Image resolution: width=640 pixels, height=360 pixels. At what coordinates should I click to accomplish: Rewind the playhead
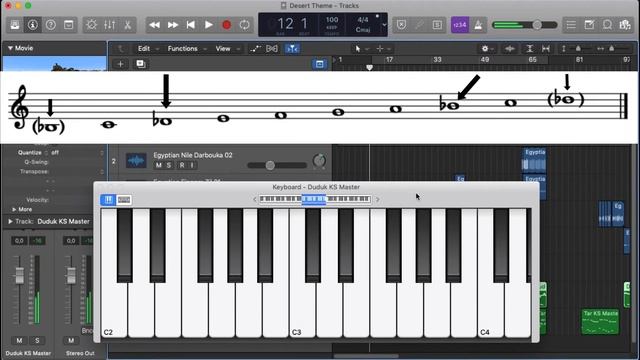tap(155, 25)
